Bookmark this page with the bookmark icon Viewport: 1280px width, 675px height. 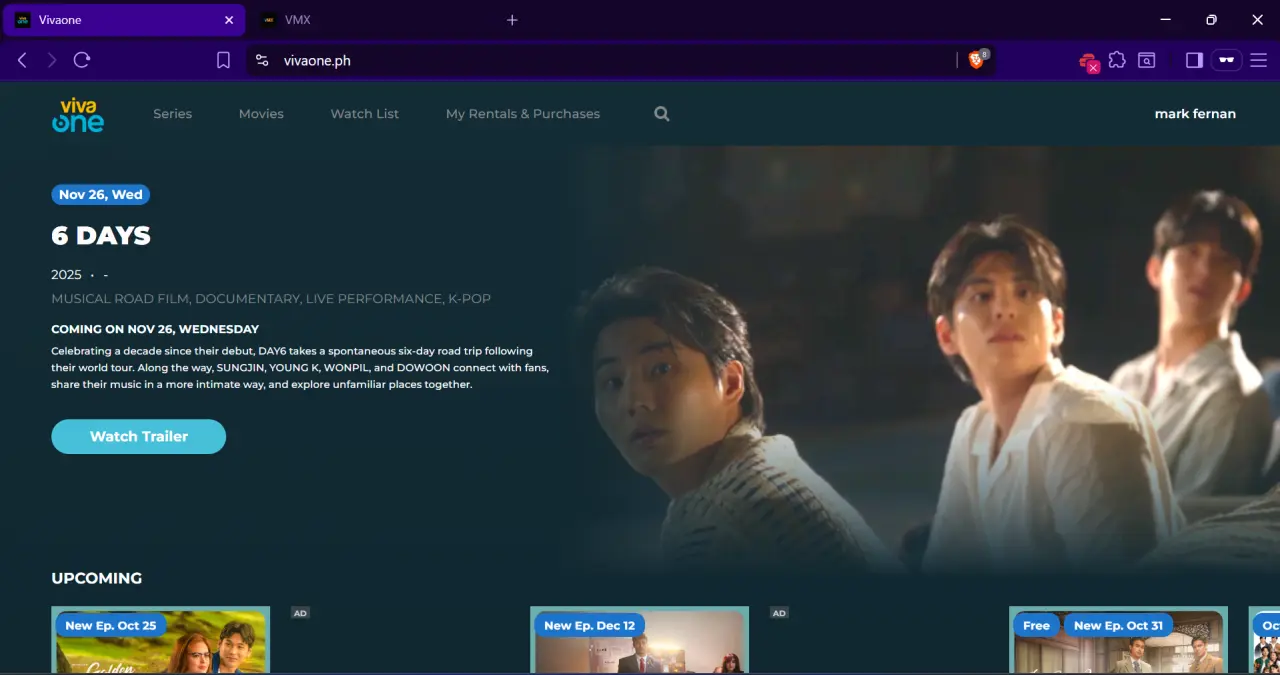(223, 60)
